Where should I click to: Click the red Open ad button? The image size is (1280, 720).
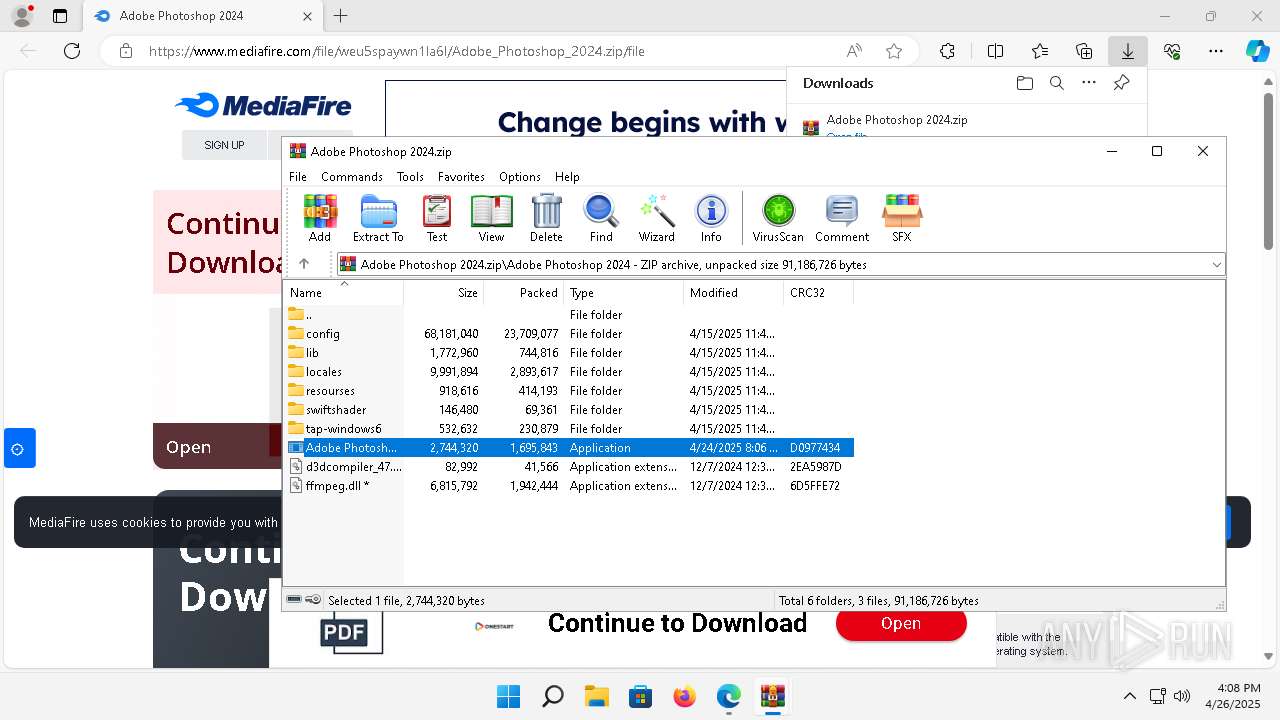click(x=900, y=623)
